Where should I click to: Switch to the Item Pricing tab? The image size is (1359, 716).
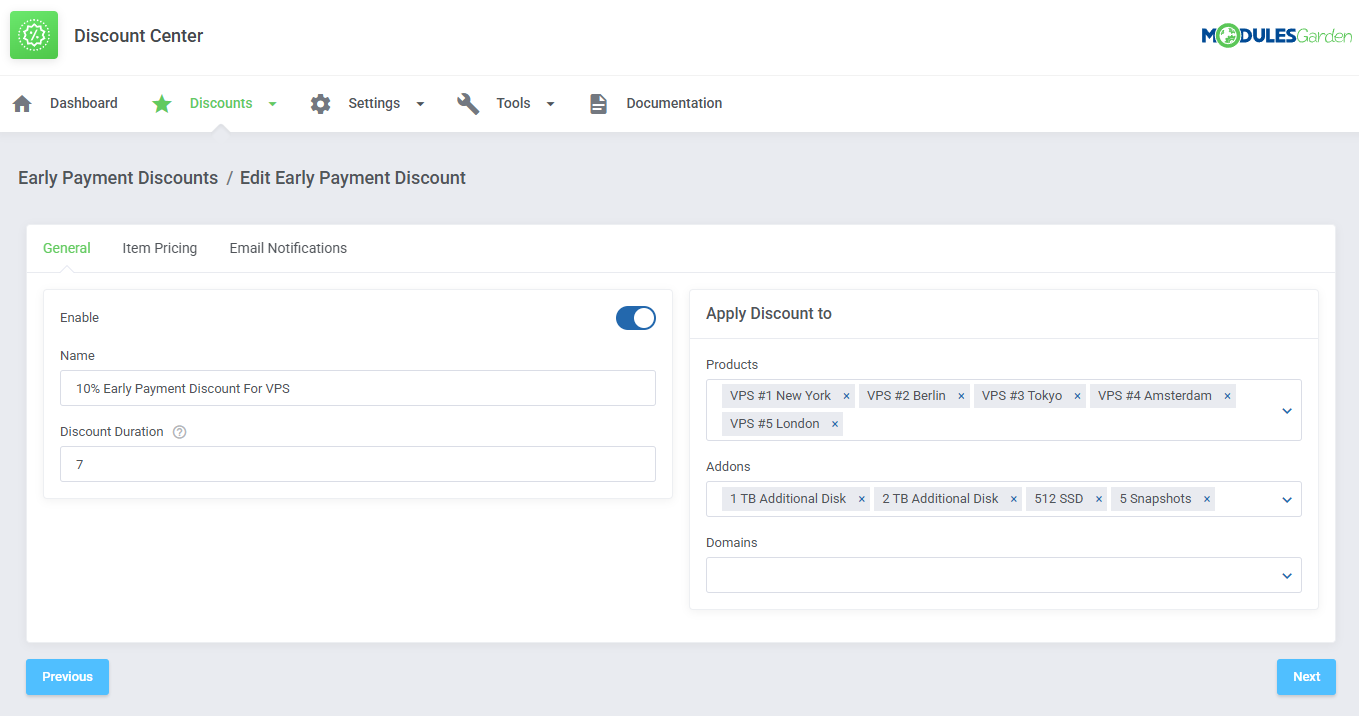[x=159, y=247]
